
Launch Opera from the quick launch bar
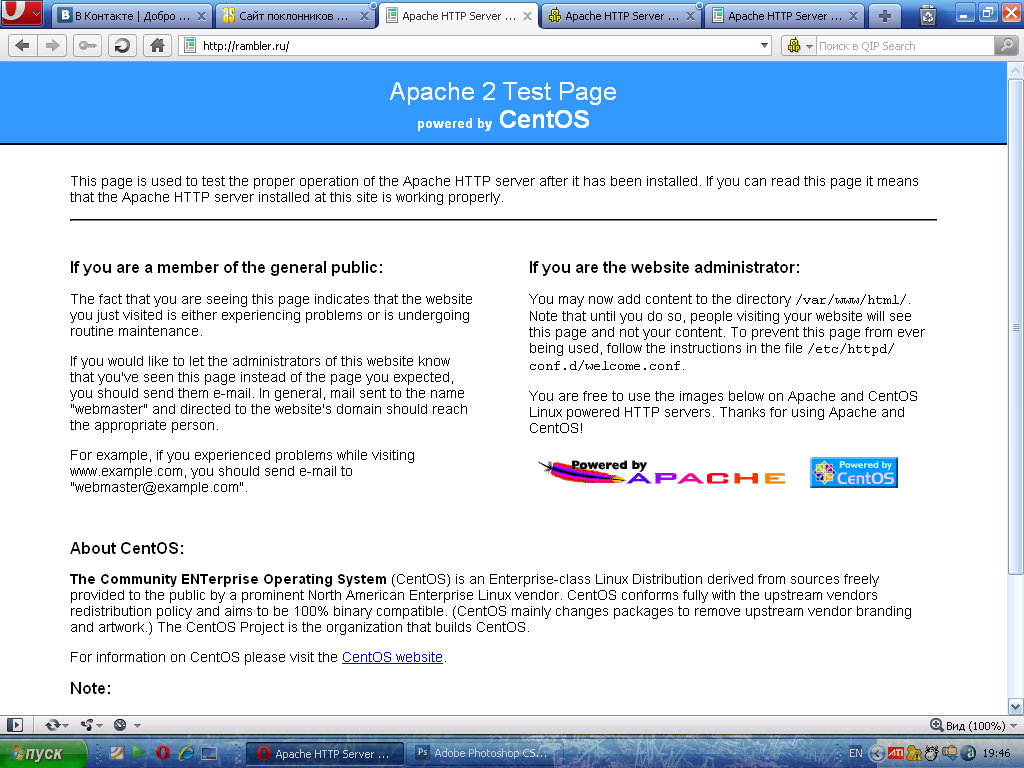(x=163, y=753)
